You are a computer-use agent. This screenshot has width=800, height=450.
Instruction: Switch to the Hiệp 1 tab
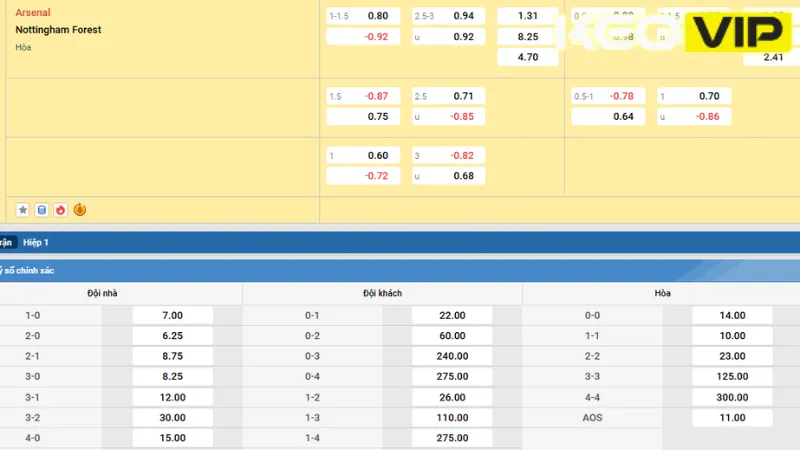coord(36,243)
